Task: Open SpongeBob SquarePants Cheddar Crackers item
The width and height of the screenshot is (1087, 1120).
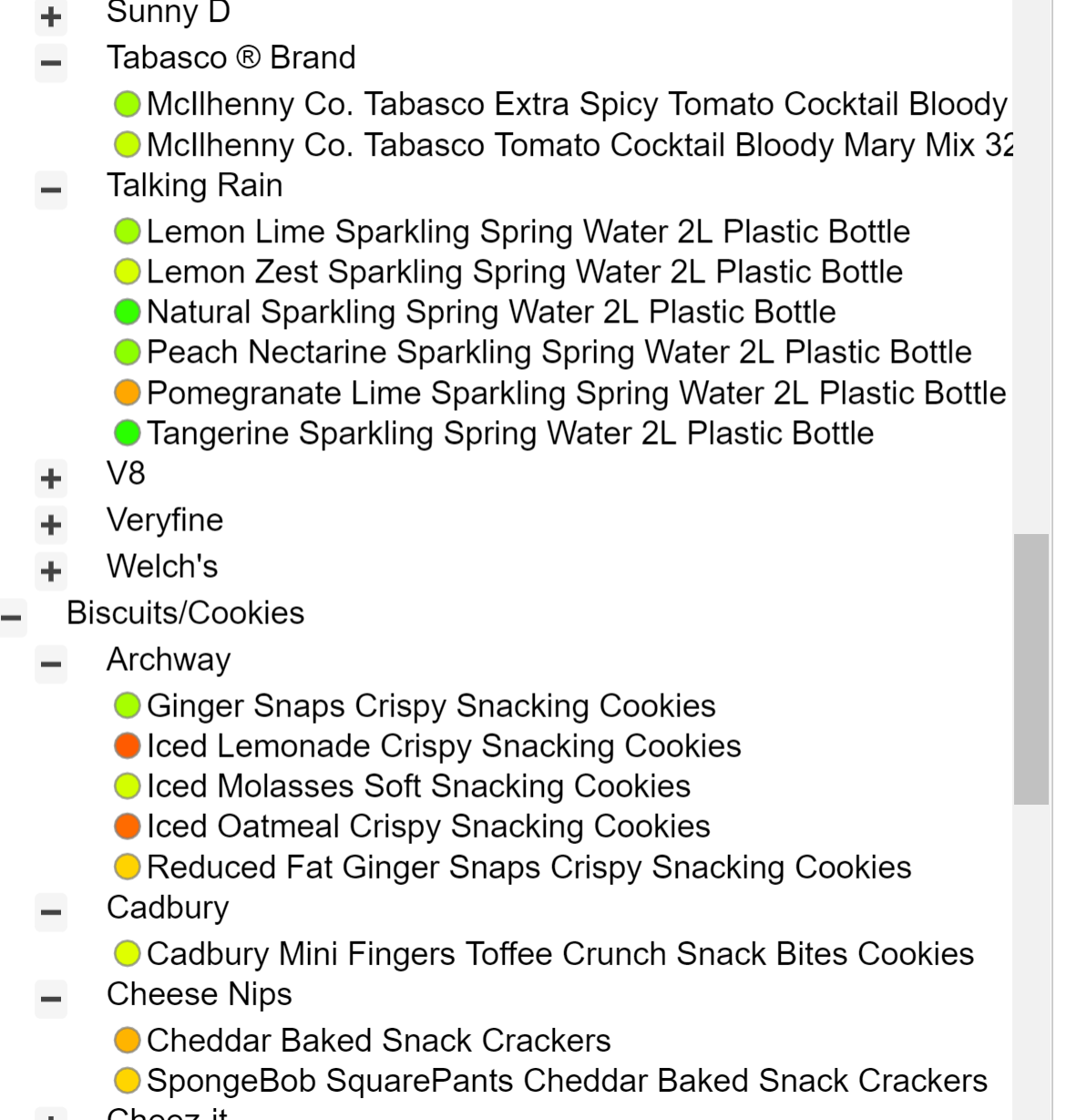Action: click(x=566, y=1081)
